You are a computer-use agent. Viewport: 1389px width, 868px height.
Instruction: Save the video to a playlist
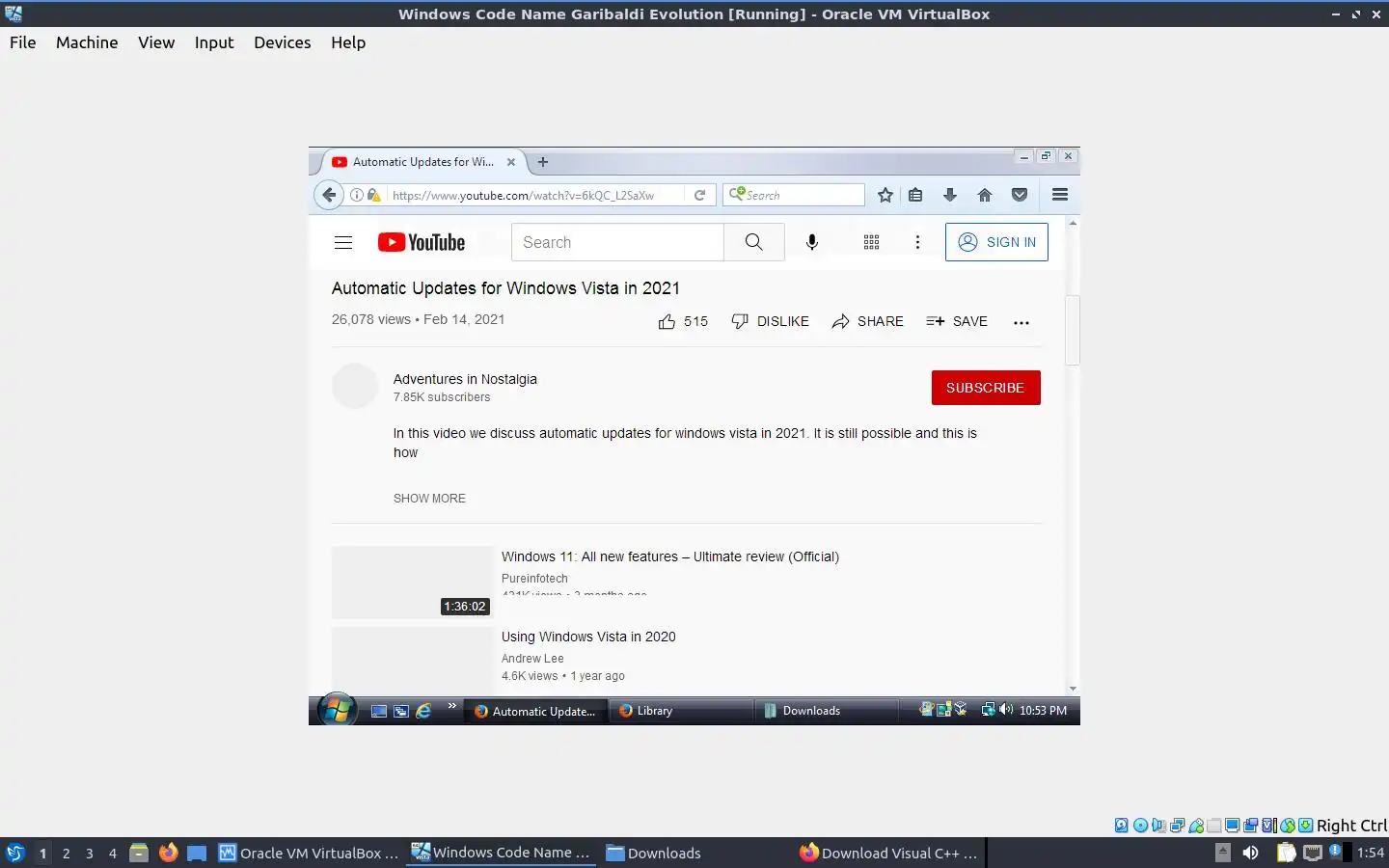coord(957,321)
